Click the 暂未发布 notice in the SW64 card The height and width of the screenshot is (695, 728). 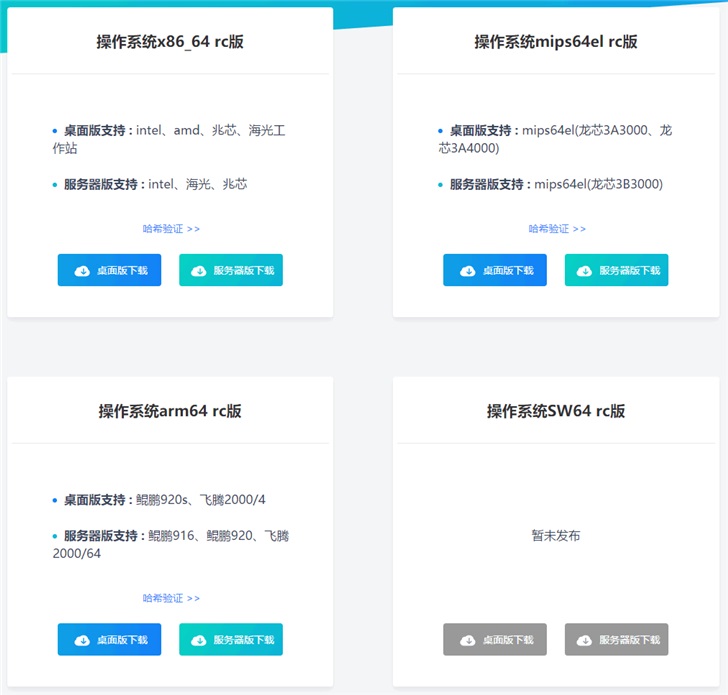click(556, 535)
